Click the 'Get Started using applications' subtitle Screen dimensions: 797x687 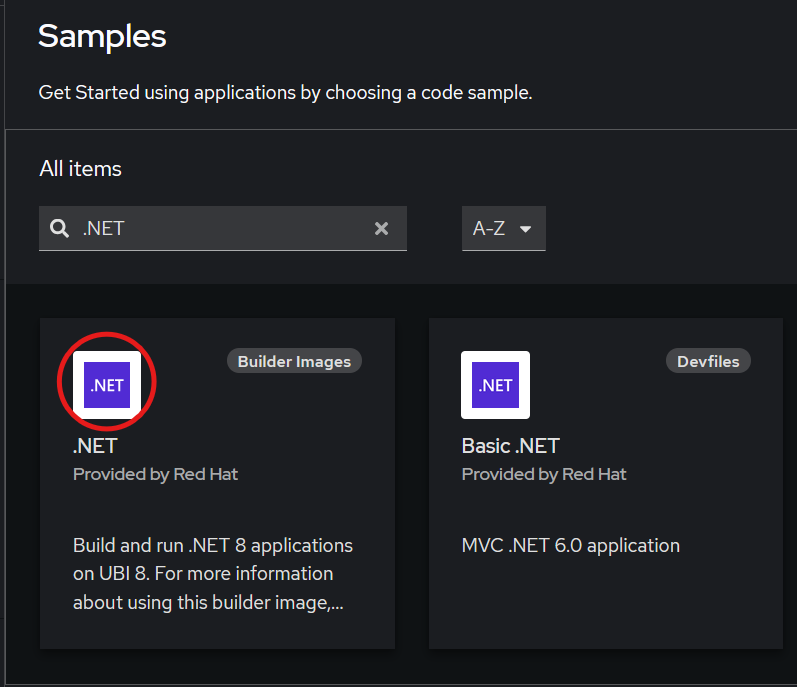[x=285, y=93]
